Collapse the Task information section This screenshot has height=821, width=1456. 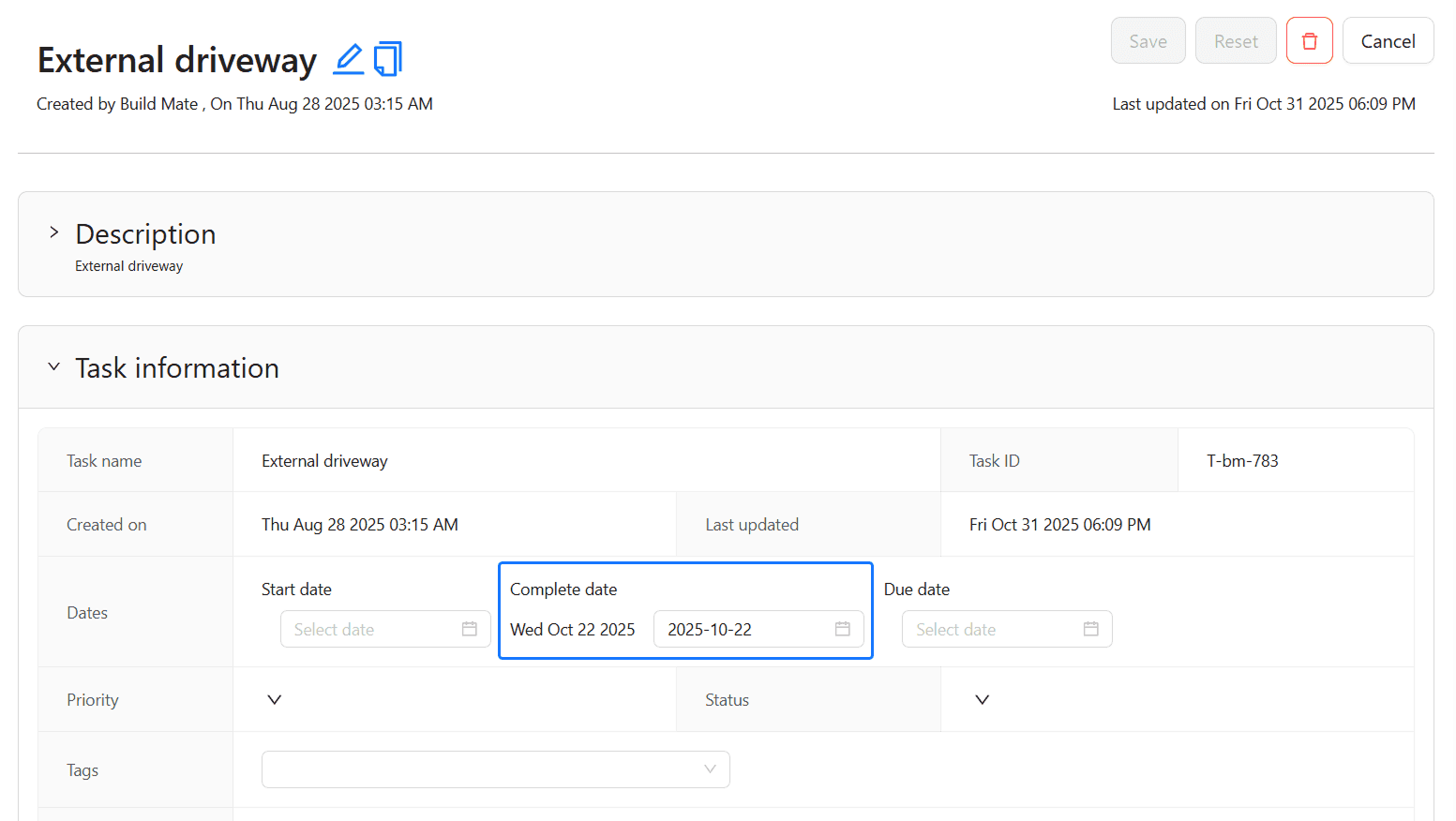54,366
